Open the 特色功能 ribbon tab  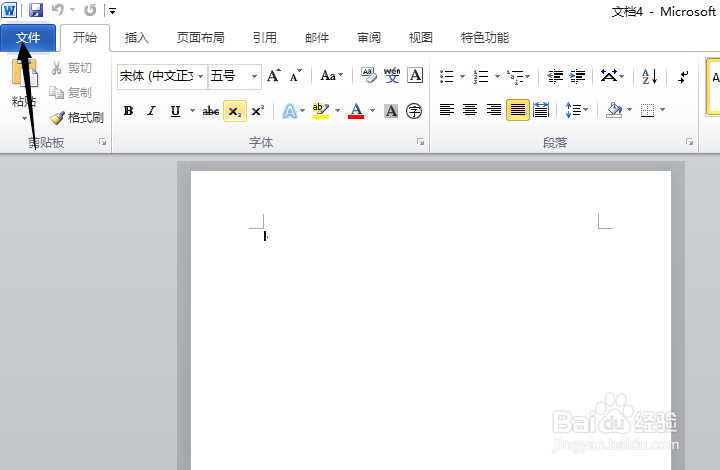click(485, 38)
